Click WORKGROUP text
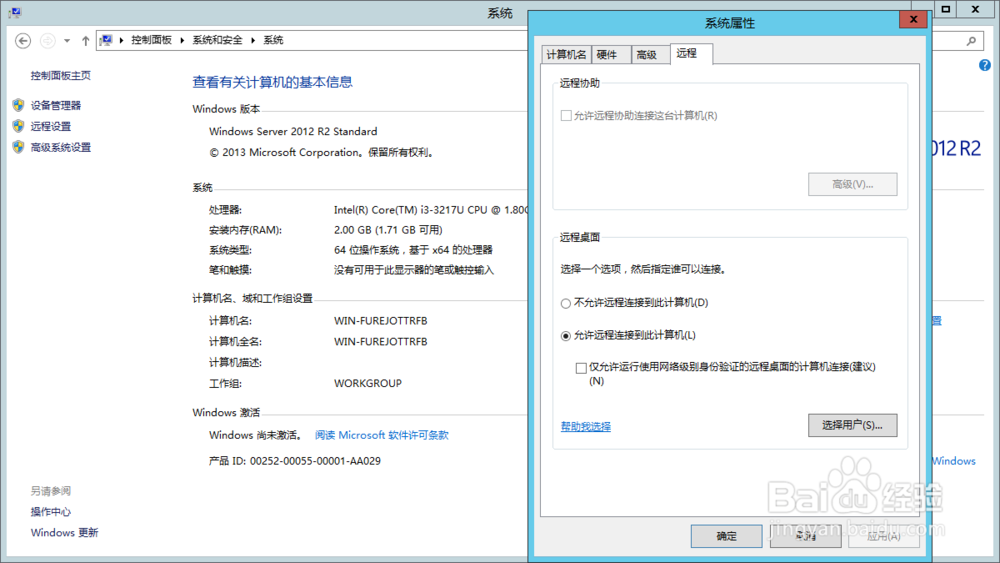 [x=368, y=383]
